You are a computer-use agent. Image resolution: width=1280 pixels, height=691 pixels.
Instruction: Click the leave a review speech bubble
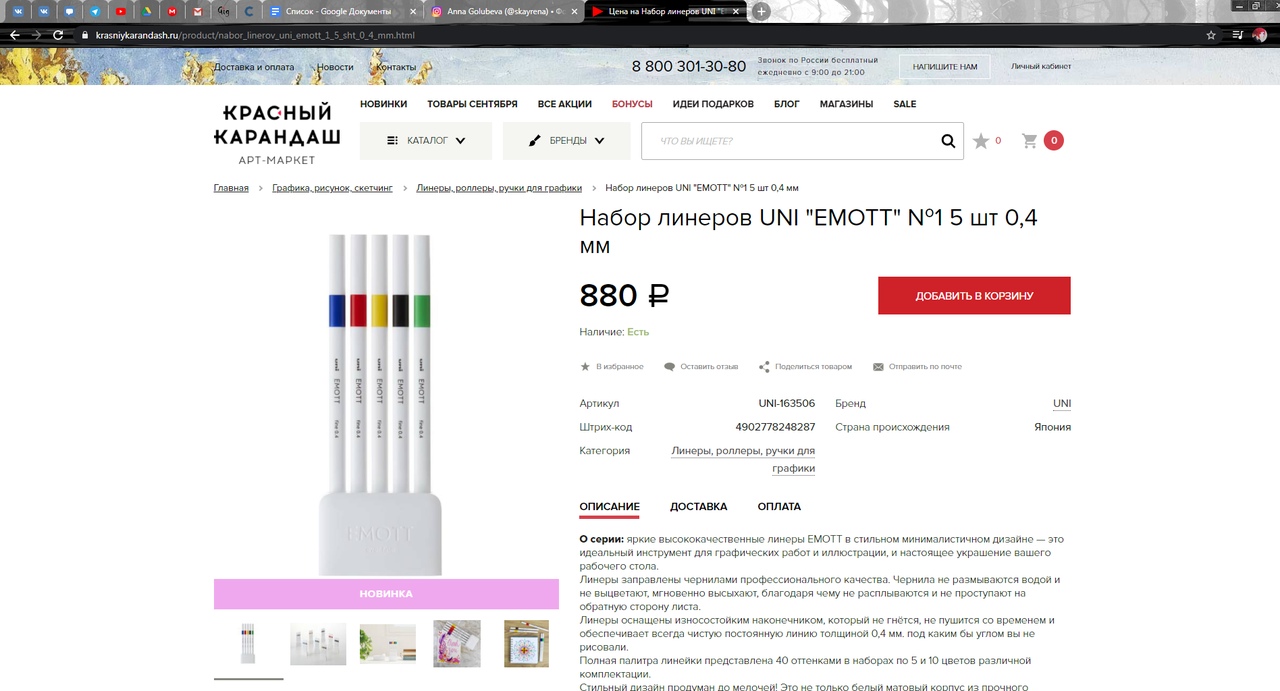tap(669, 367)
